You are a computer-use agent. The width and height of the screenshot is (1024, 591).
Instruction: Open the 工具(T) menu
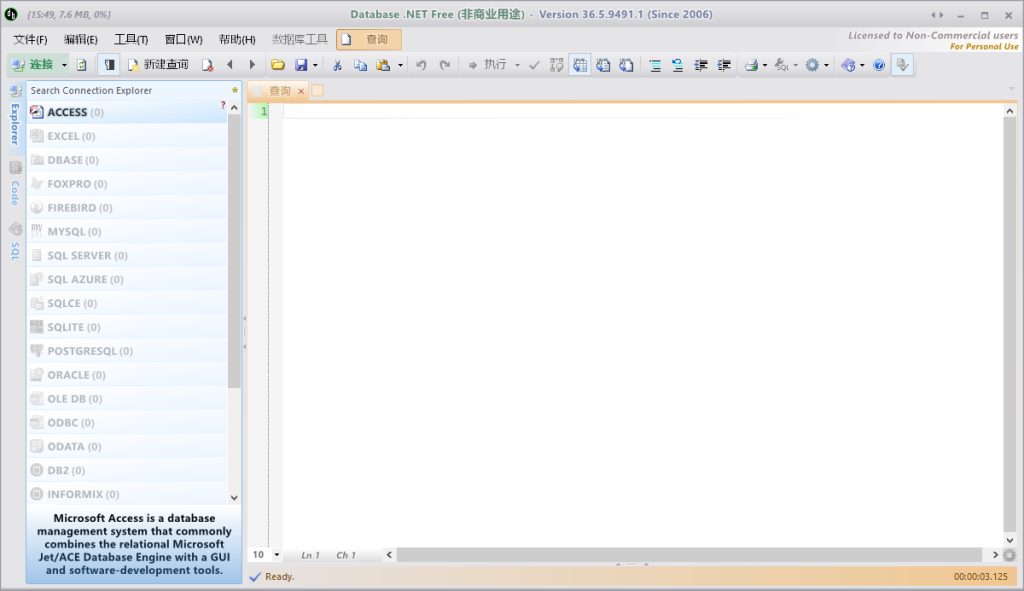pyautogui.click(x=131, y=39)
